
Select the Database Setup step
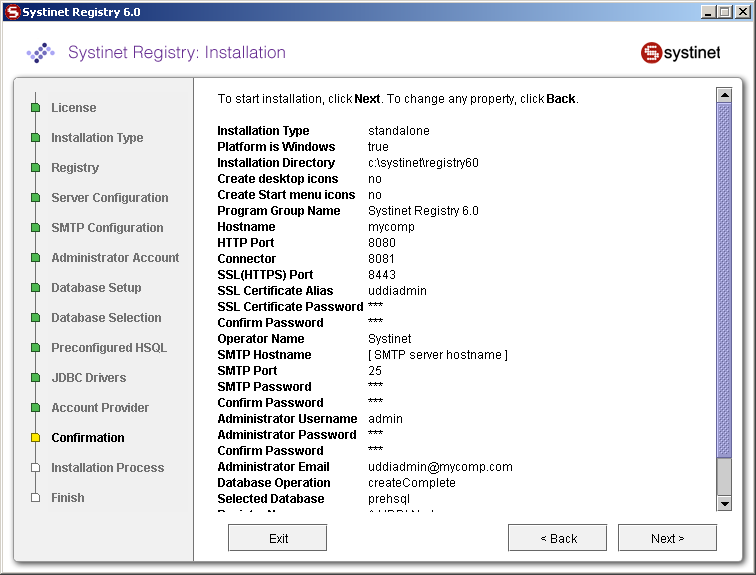point(96,287)
